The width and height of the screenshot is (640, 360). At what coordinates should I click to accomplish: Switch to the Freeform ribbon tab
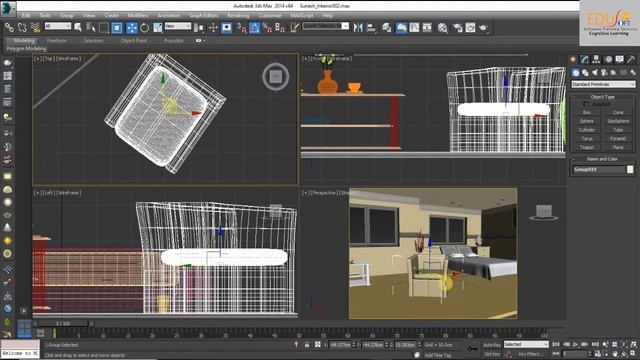pos(57,41)
